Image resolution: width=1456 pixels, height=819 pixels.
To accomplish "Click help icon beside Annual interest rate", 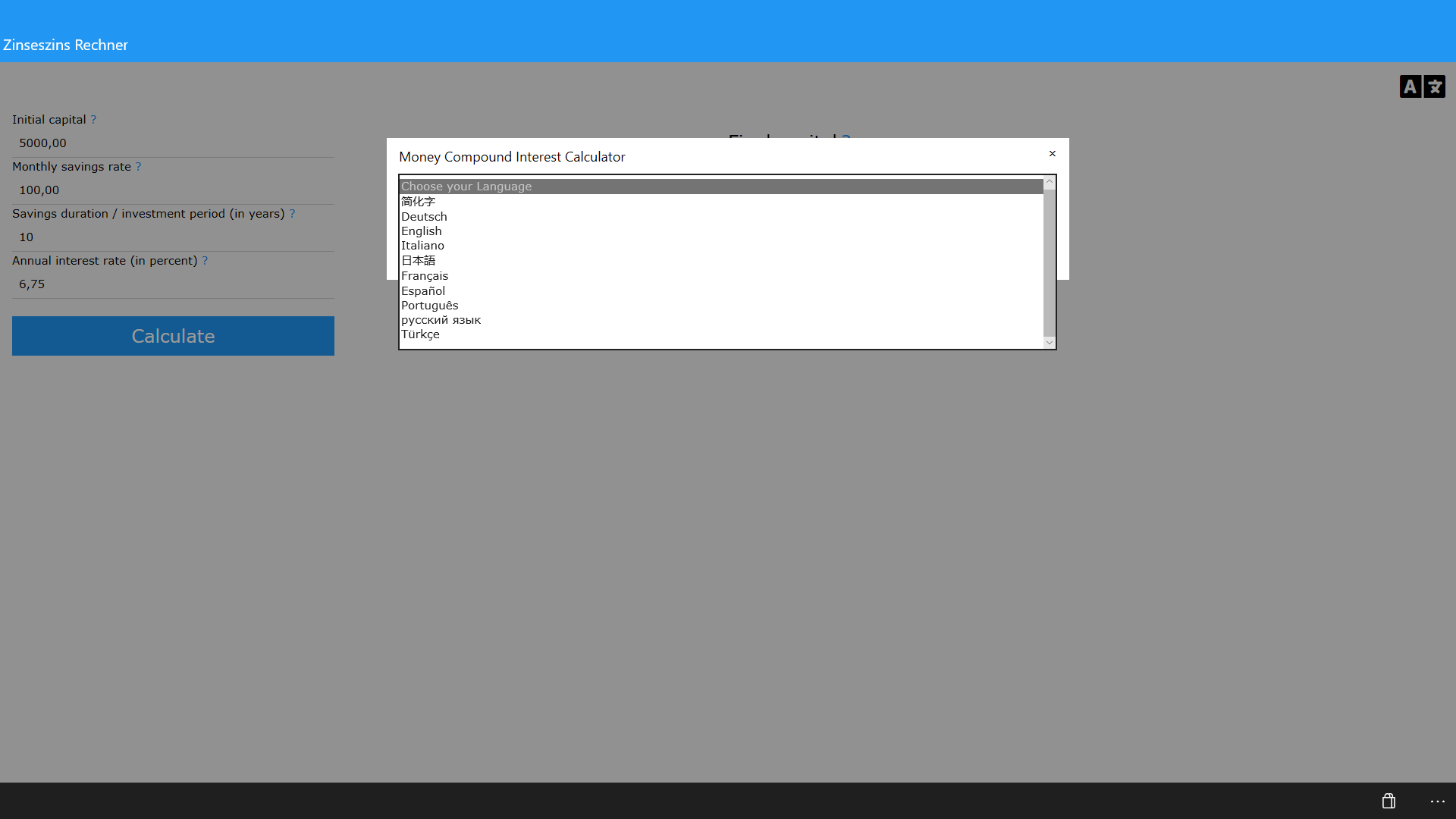I will 205,261.
